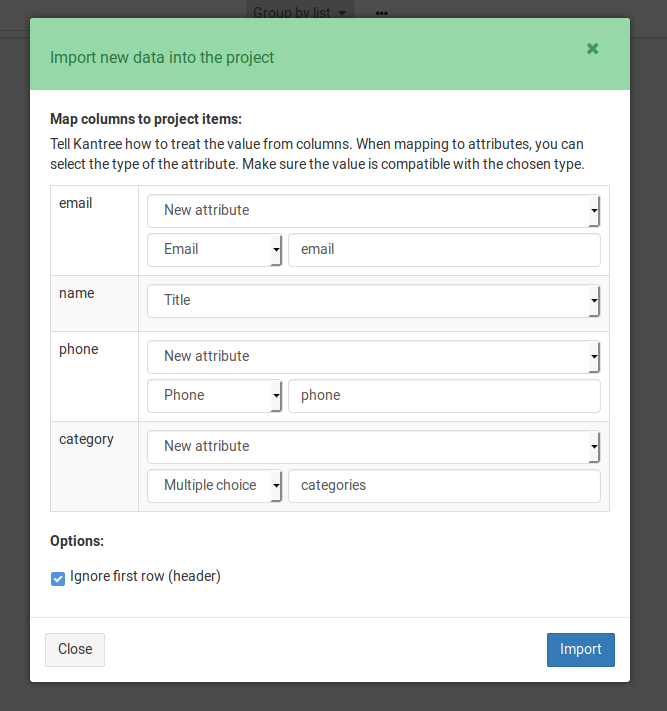Open the Group by list dropdown behind dialog

299,12
